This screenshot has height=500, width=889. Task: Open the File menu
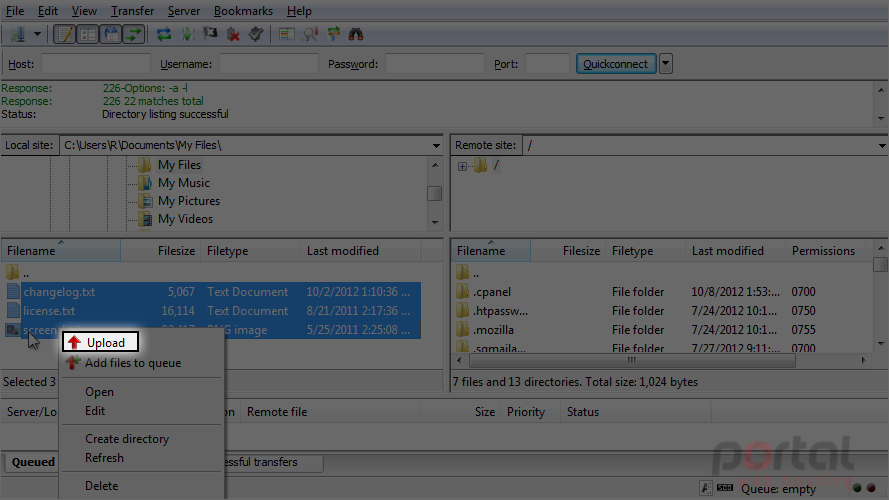[15, 11]
